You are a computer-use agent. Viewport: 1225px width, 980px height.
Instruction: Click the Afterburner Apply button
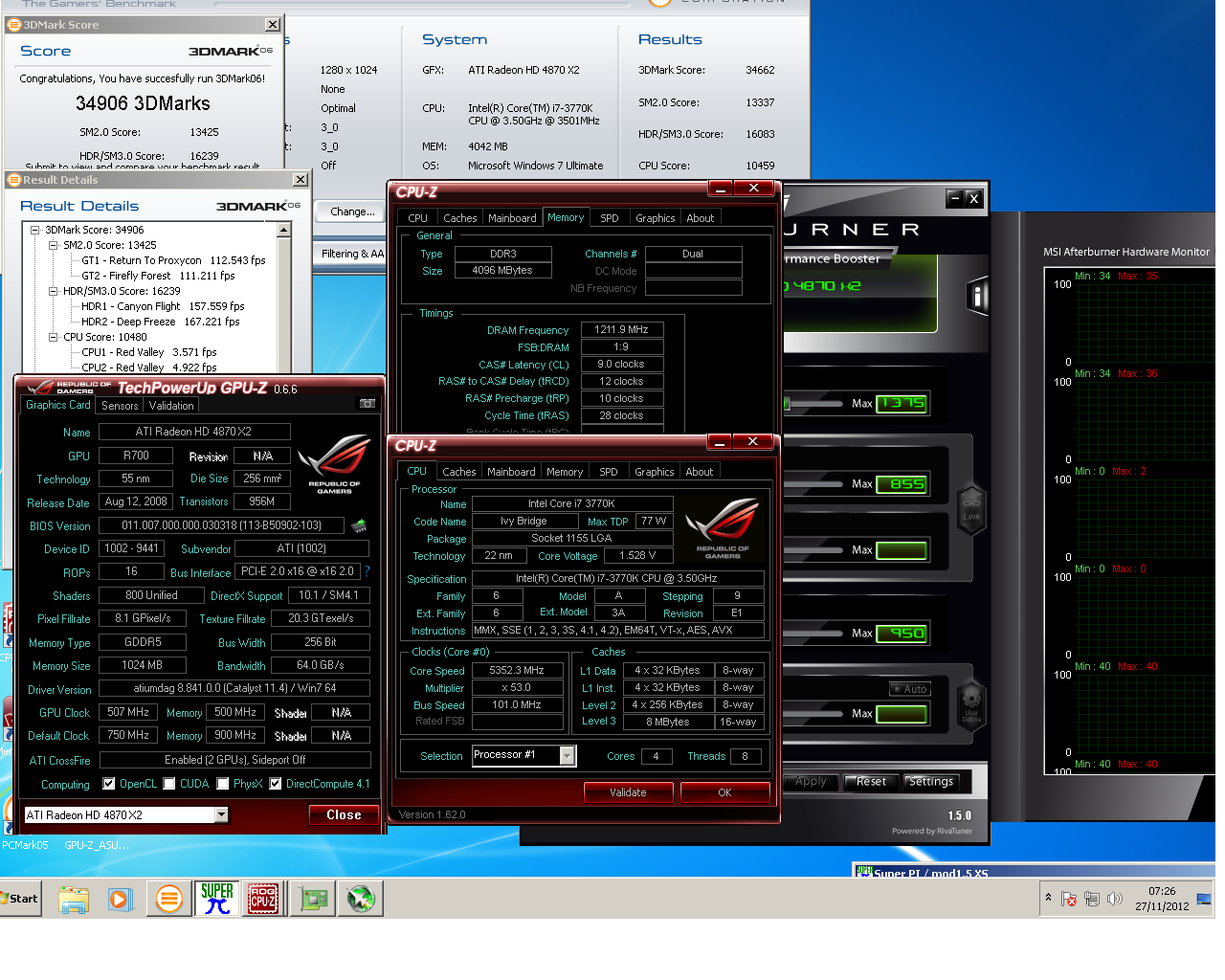(x=811, y=782)
